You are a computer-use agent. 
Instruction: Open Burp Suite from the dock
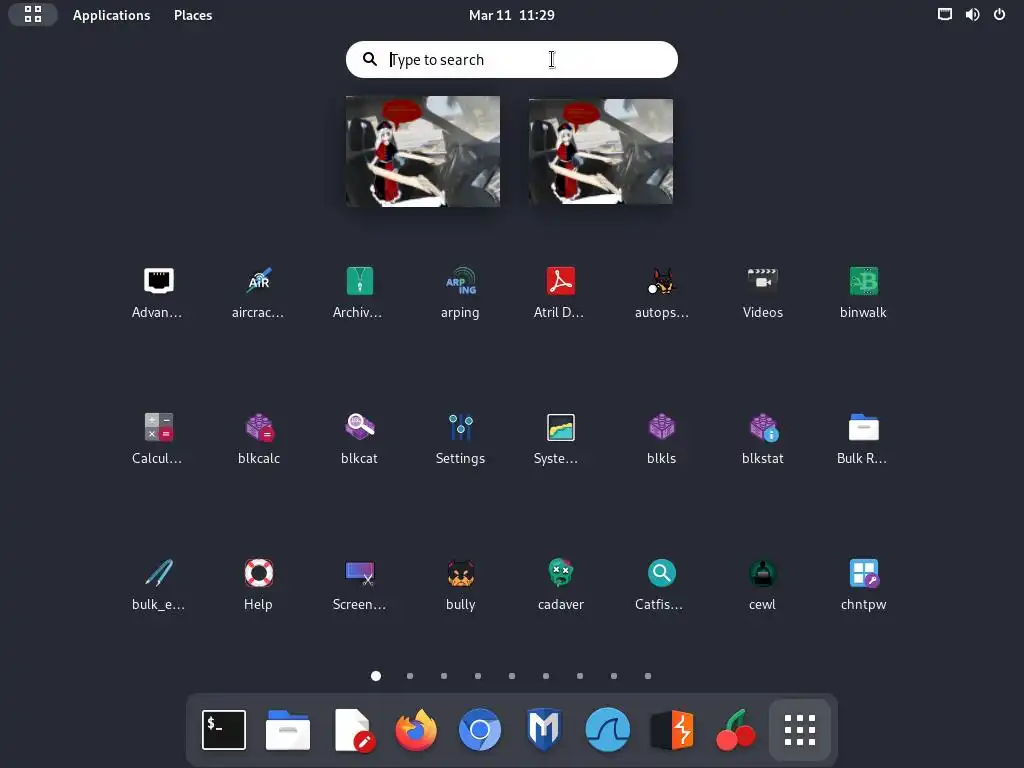pyautogui.click(x=672, y=729)
